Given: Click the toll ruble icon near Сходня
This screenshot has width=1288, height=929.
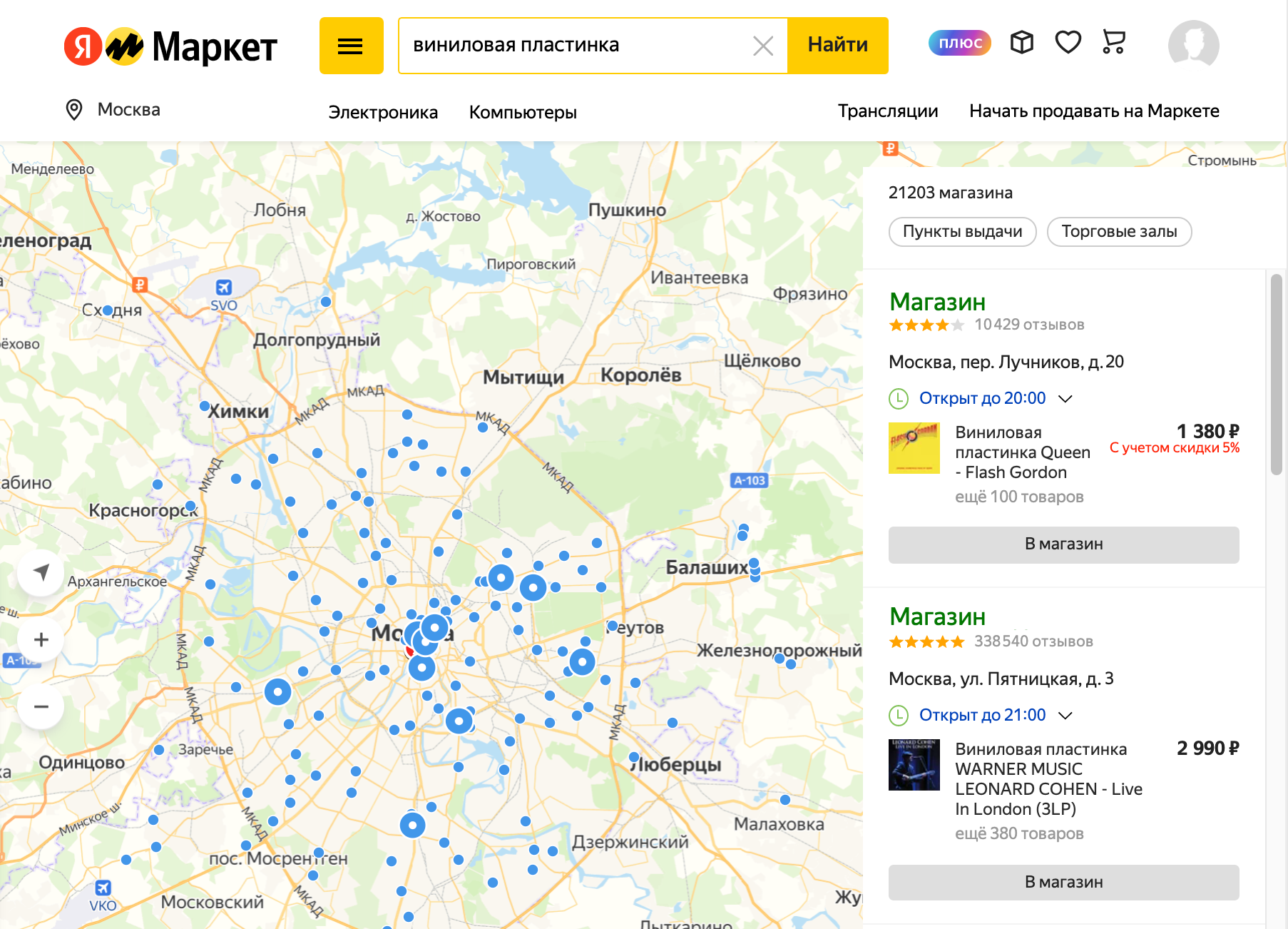Looking at the screenshot, I should coord(140,285).
